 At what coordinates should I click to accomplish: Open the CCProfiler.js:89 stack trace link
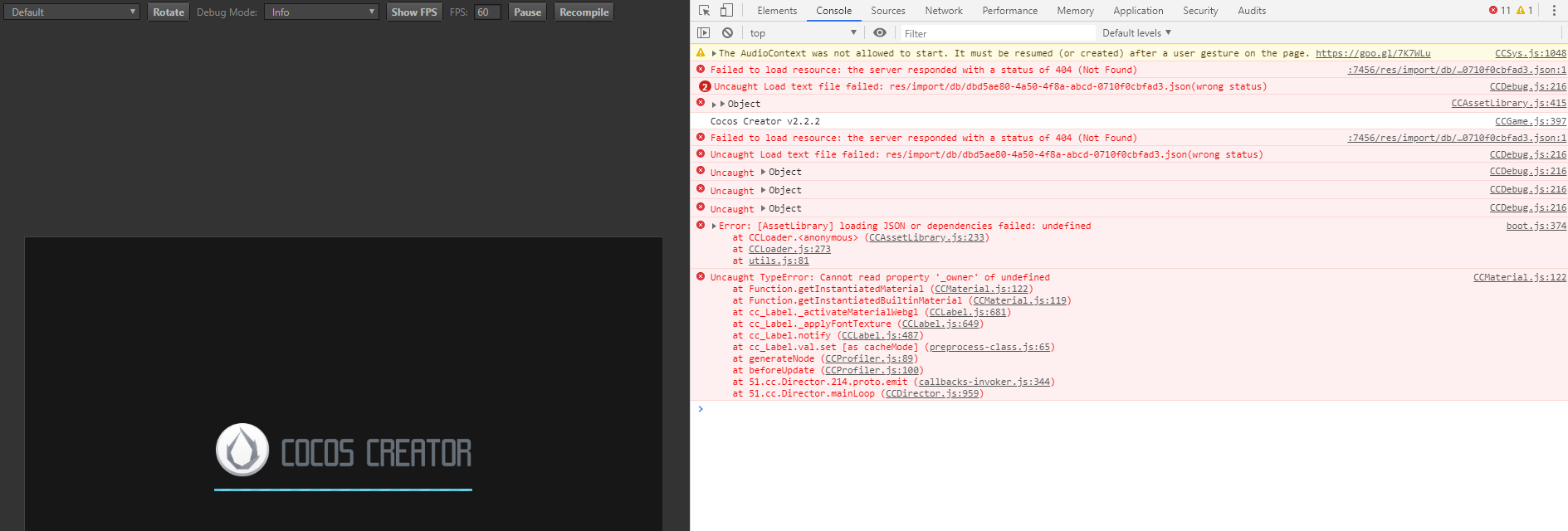[869, 358]
